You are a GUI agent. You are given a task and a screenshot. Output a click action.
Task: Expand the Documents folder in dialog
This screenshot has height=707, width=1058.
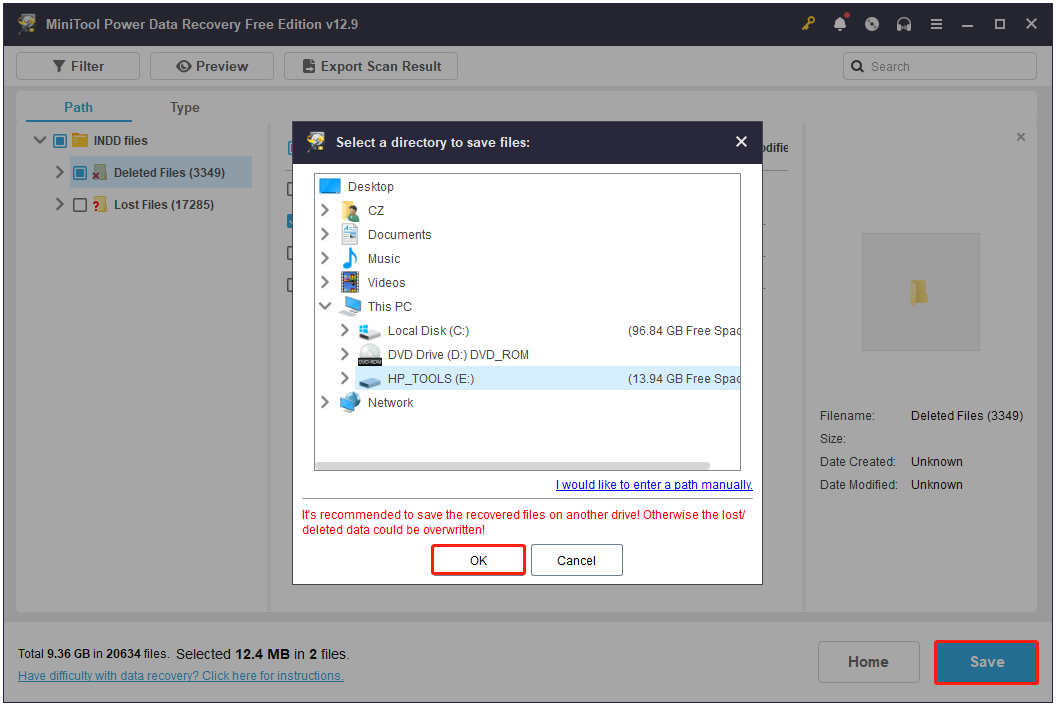[325, 233]
